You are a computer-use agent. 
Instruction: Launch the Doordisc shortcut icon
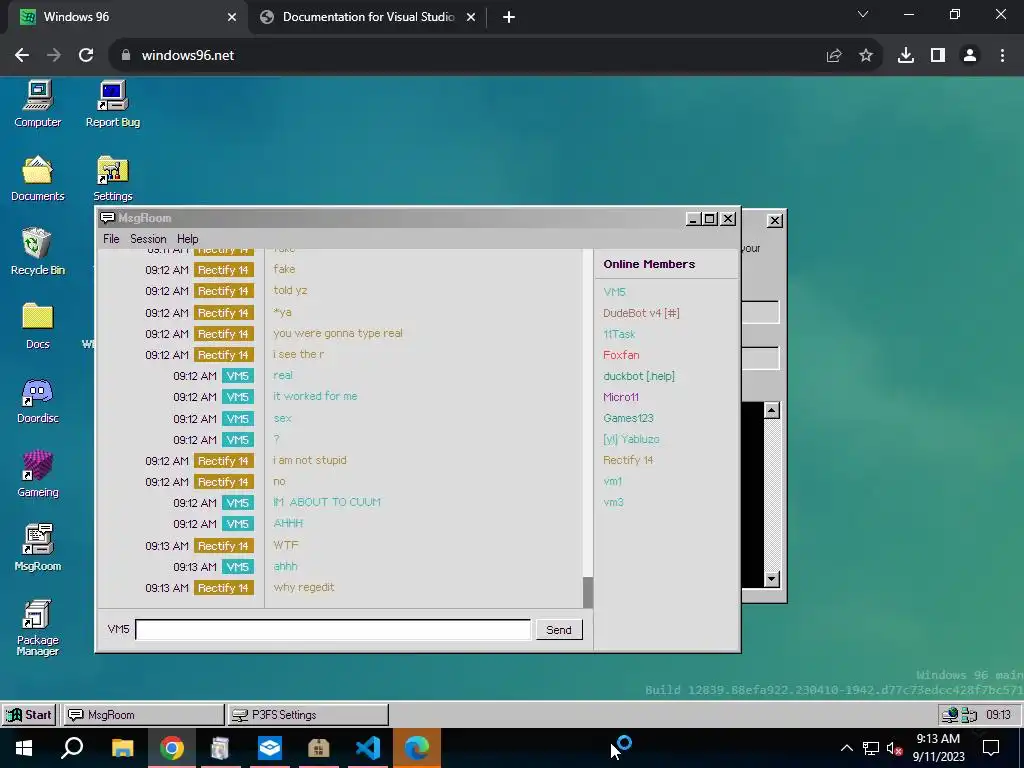click(38, 400)
